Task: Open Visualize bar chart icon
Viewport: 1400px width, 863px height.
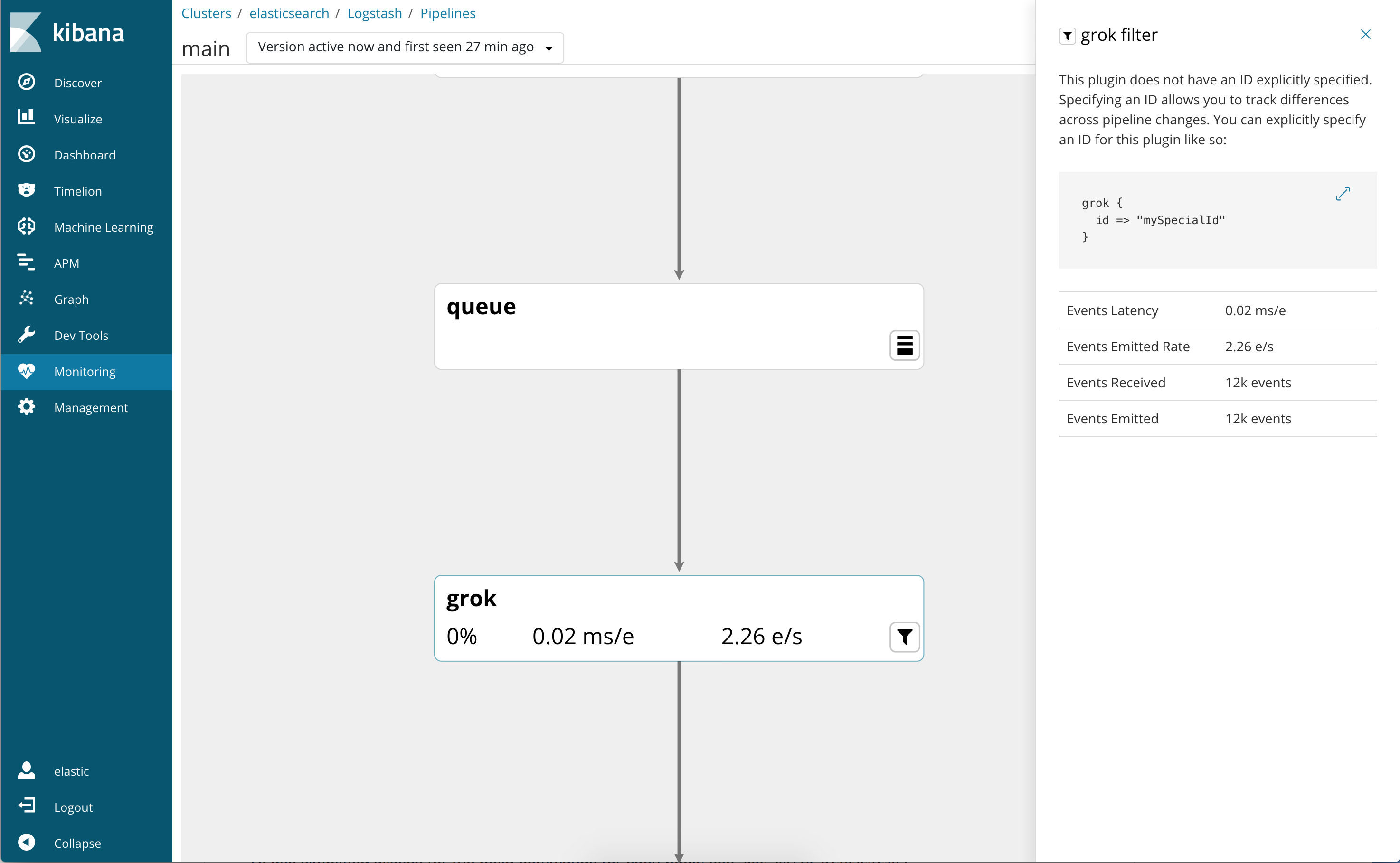Action: [x=26, y=118]
